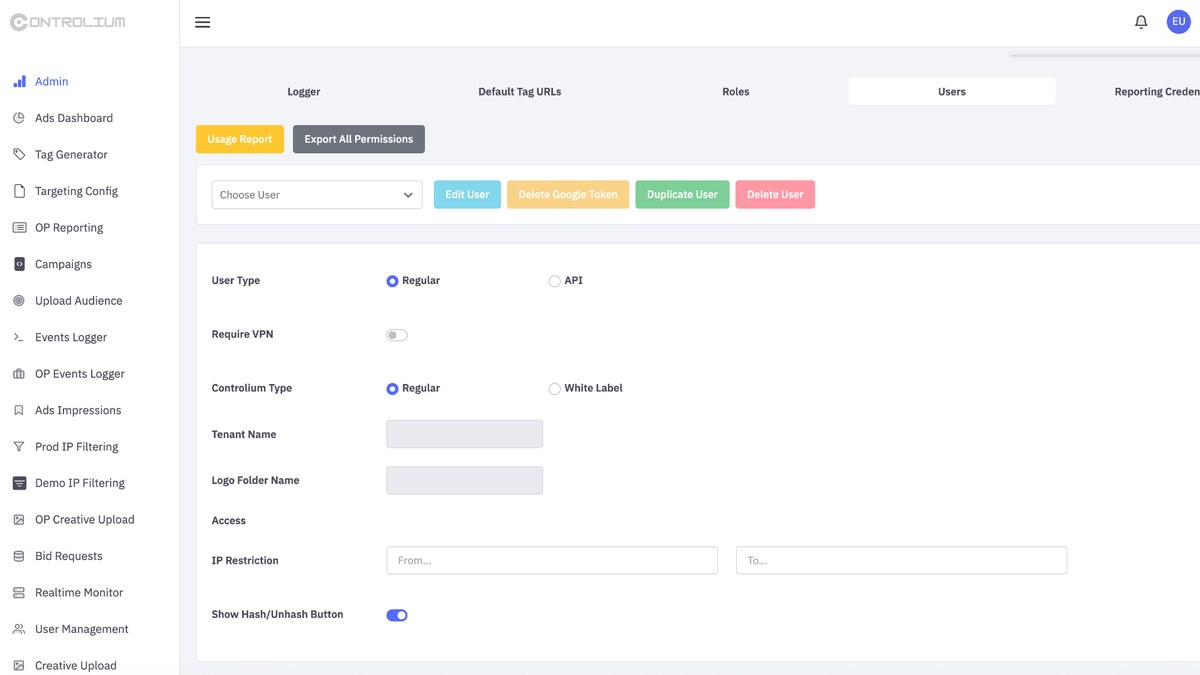
Task: Switch to the Roles tab
Action: (736, 91)
